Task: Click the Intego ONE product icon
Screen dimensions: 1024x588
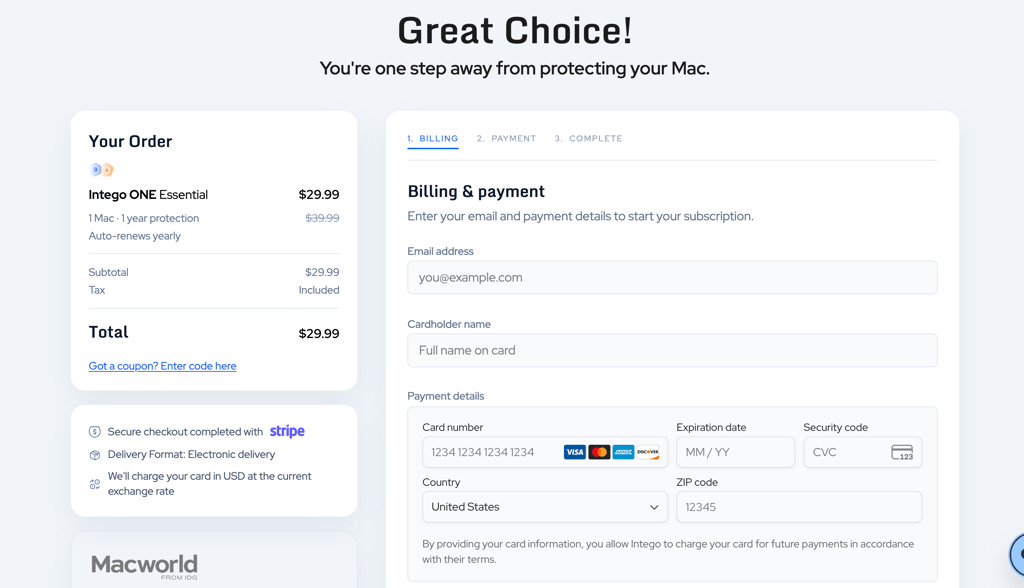Action: 101,170
